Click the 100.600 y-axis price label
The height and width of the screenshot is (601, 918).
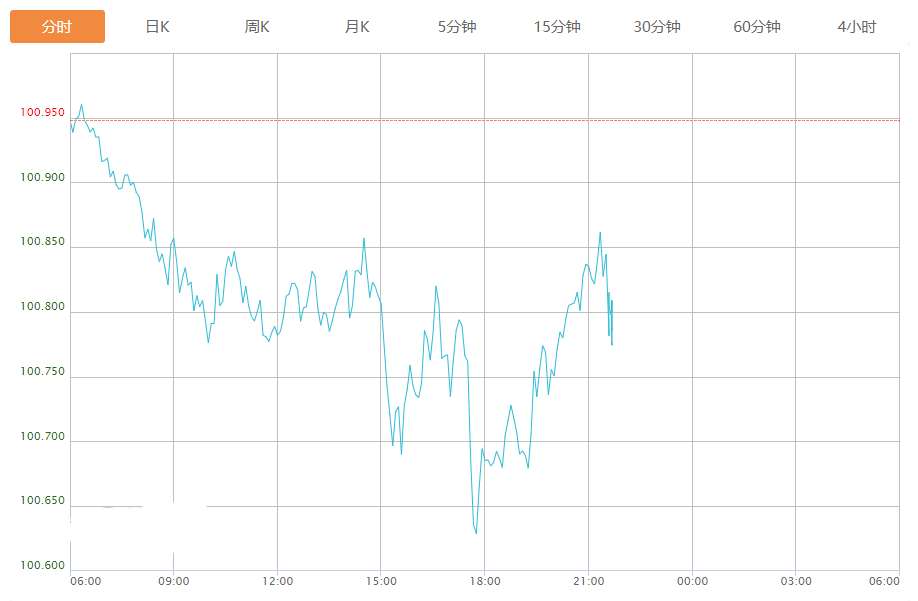[x=42, y=566]
